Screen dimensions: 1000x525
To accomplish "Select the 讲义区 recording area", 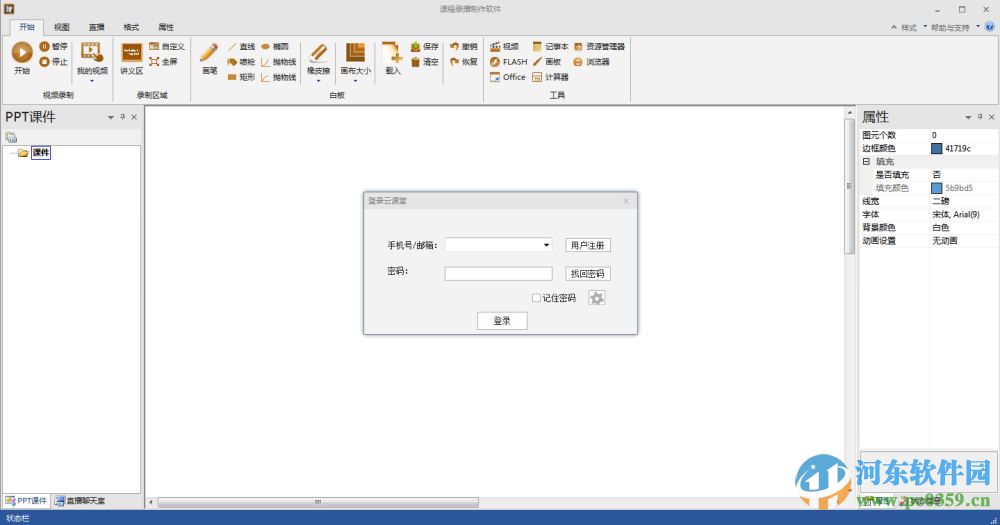I will pyautogui.click(x=131, y=59).
